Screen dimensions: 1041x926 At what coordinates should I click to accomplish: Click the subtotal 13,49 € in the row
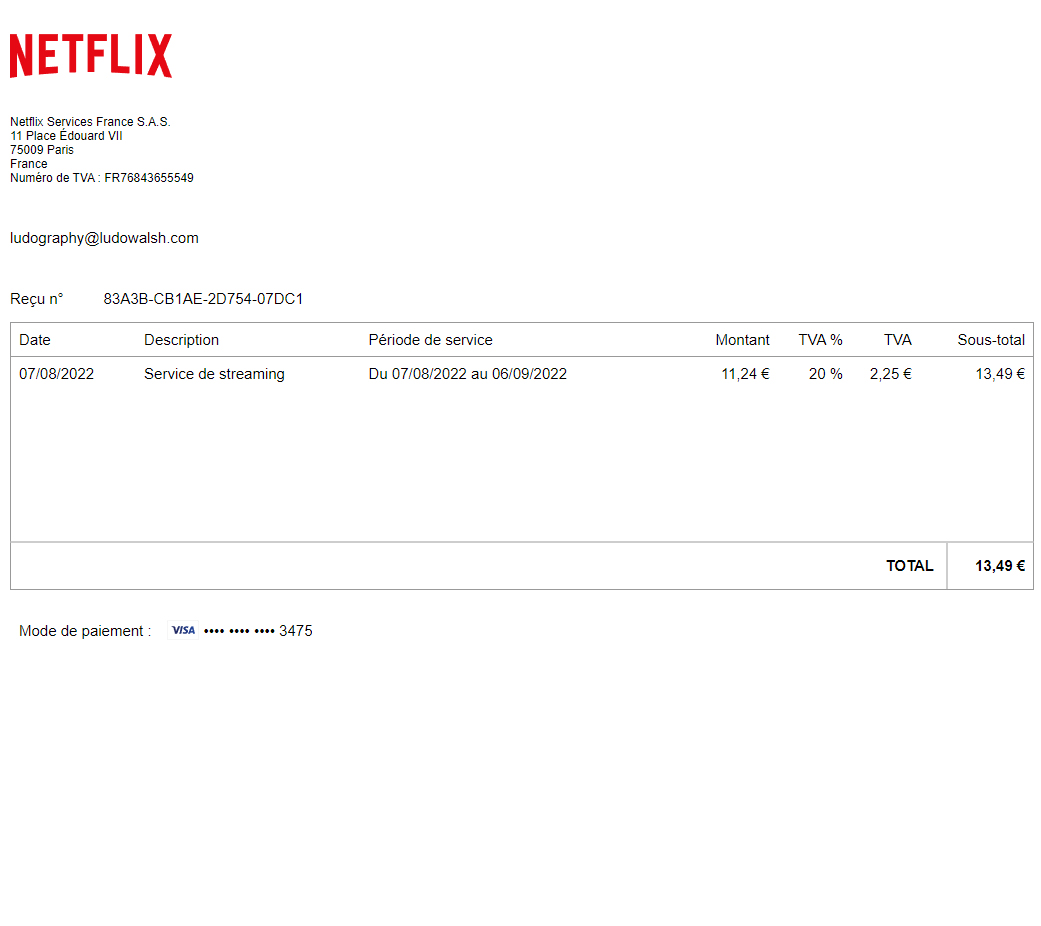pos(1000,374)
